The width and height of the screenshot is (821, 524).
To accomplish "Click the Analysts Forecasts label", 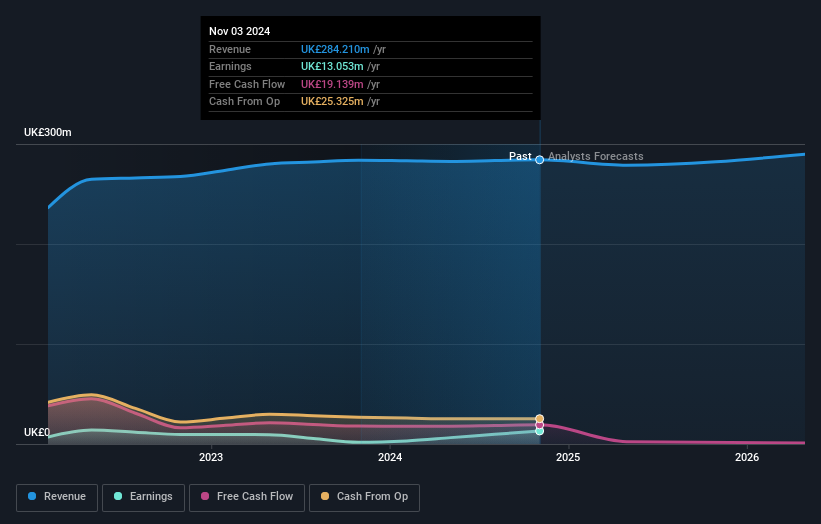I will pyautogui.click(x=596, y=156).
